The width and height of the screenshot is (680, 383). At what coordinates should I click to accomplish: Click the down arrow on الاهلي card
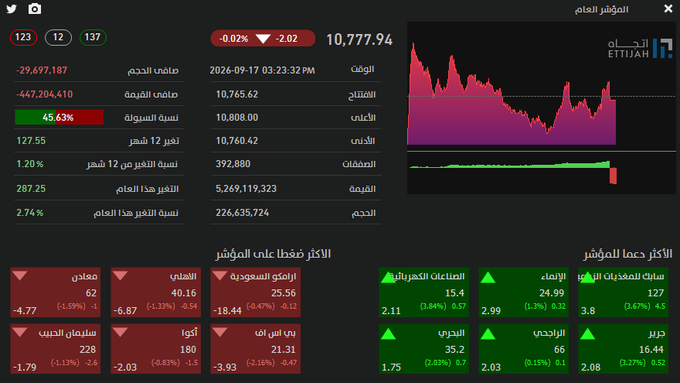[x=120, y=276]
